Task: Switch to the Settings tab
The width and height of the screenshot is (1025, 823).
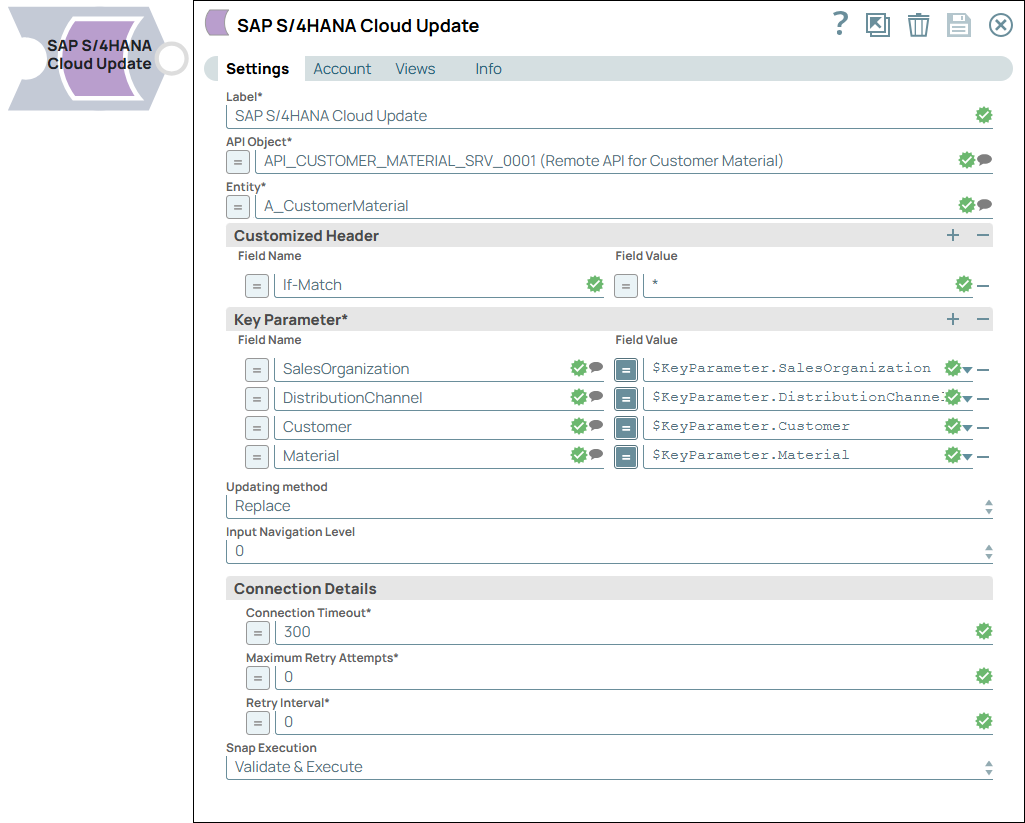Action: (x=257, y=69)
